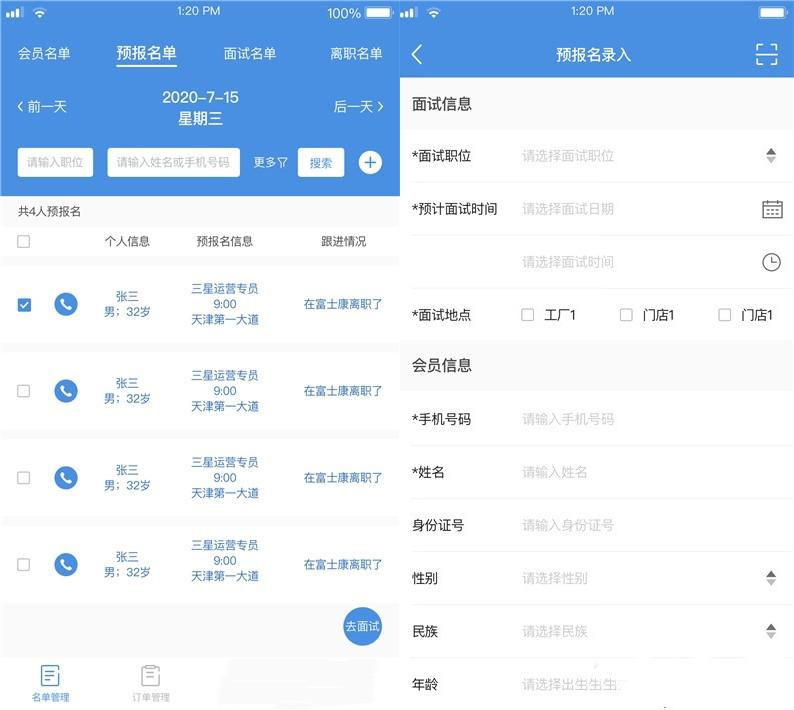Switch to the 面试名单 tab
This screenshot has width=794, height=710.
pos(249,54)
